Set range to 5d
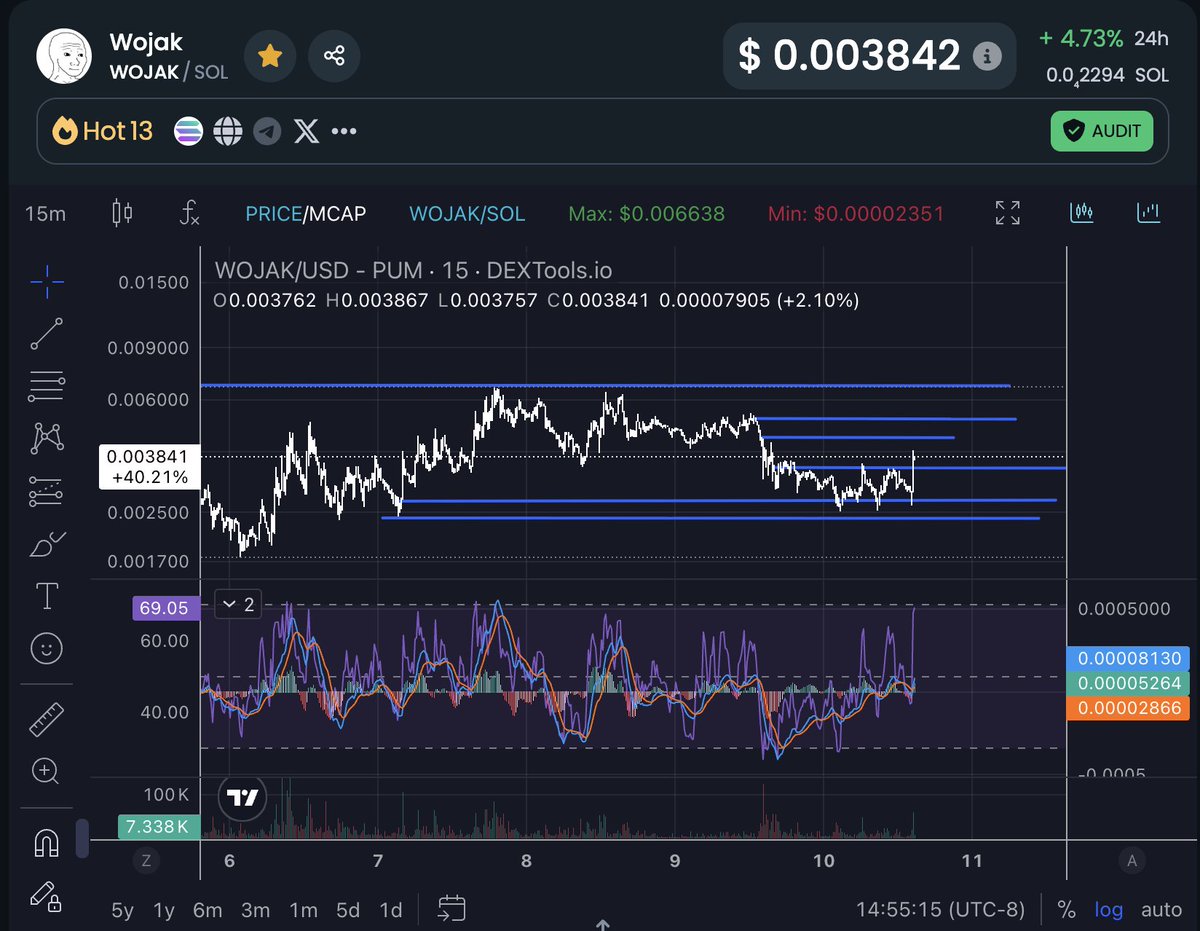 pos(348,910)
